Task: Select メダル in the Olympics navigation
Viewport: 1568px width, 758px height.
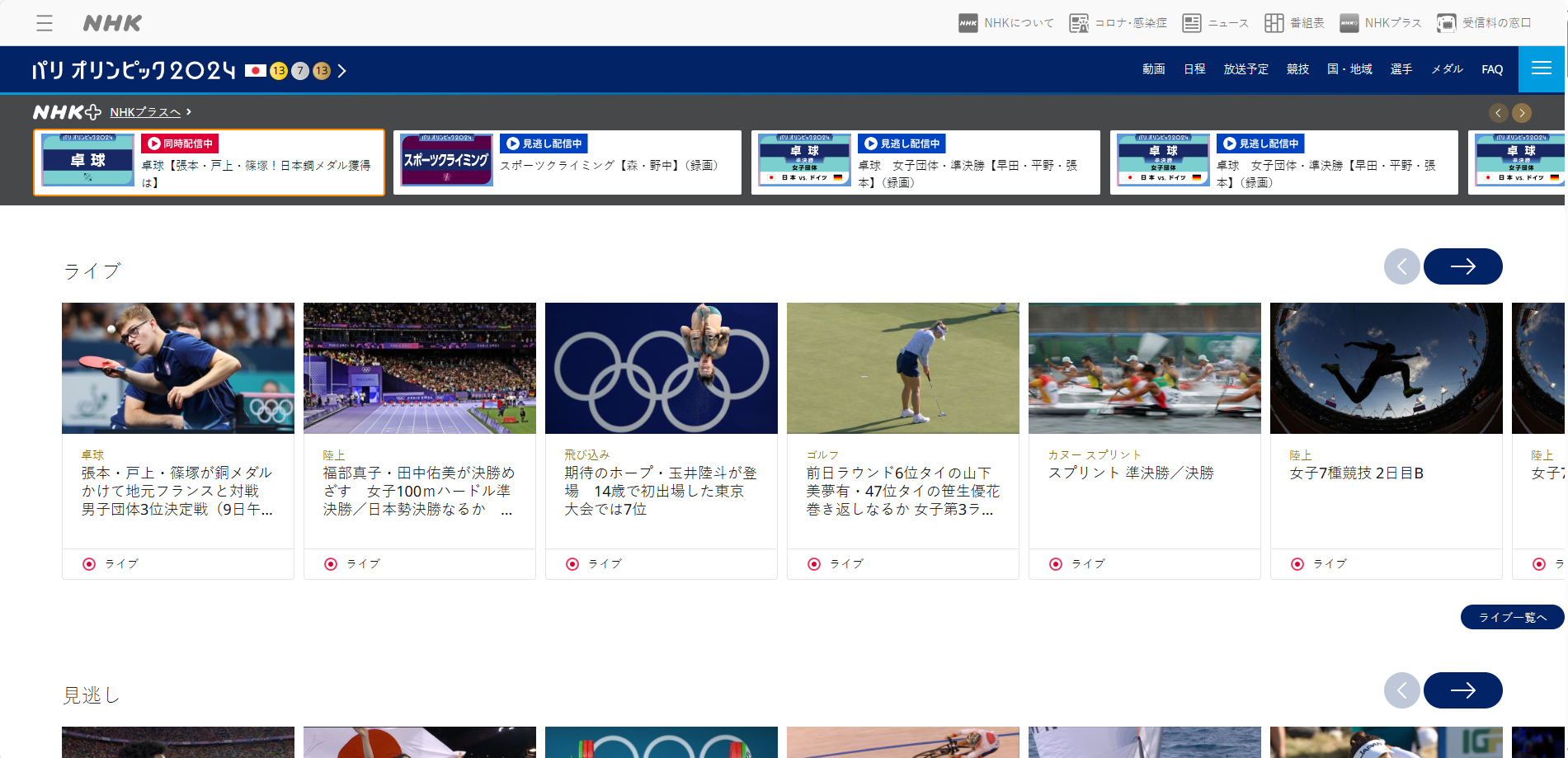Action: 1447,69
